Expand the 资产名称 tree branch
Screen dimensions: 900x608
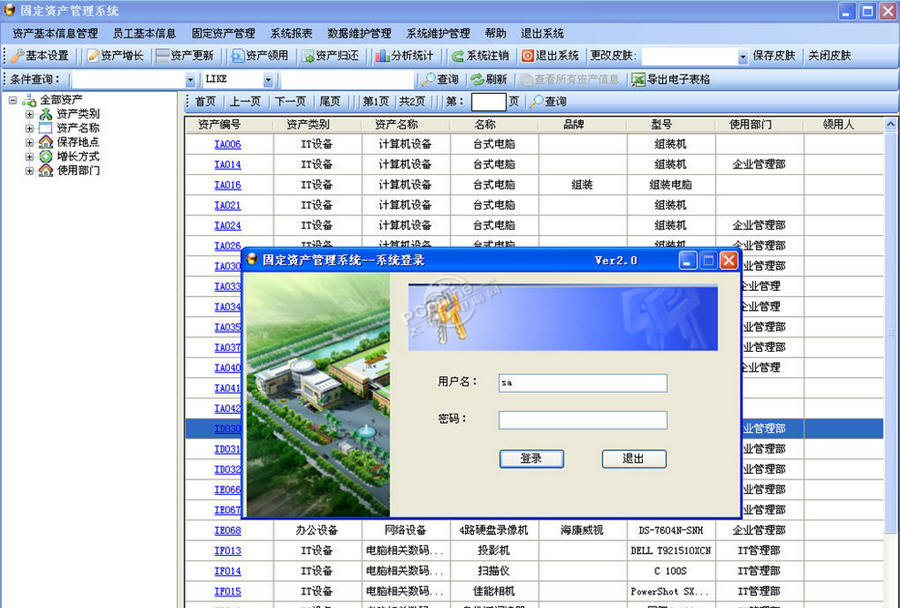coord(29,128)
